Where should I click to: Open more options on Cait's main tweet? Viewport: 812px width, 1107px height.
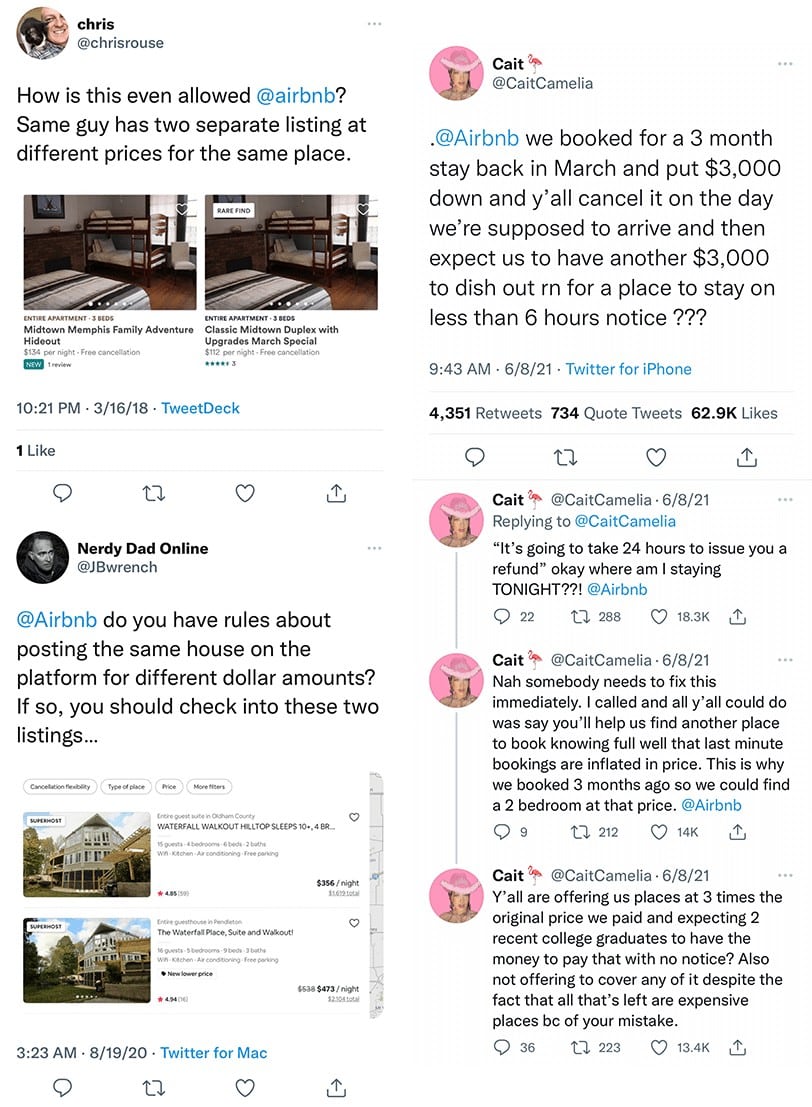(x=785, y=64)
